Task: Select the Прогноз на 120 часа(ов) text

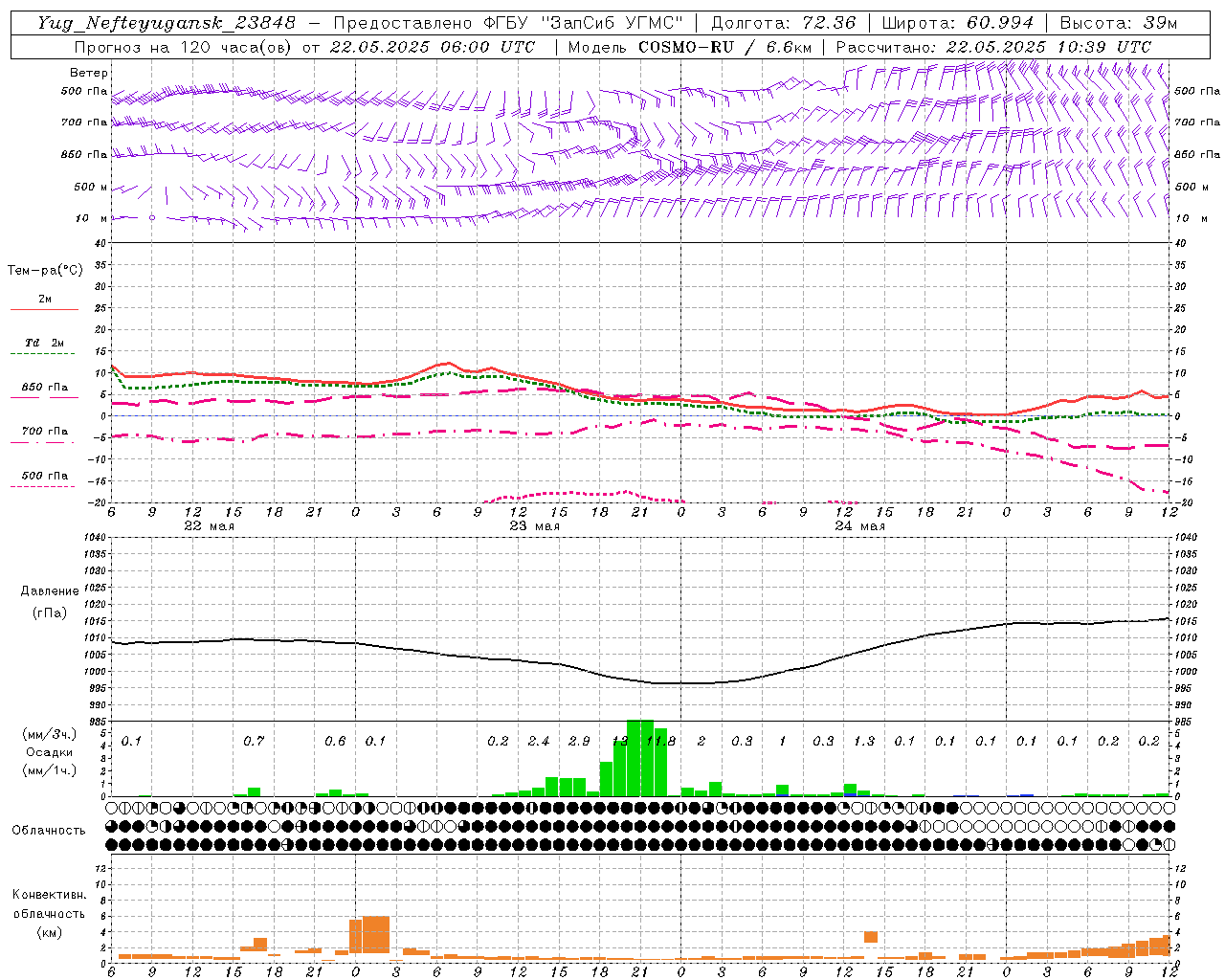Action: tap(184, 47)
